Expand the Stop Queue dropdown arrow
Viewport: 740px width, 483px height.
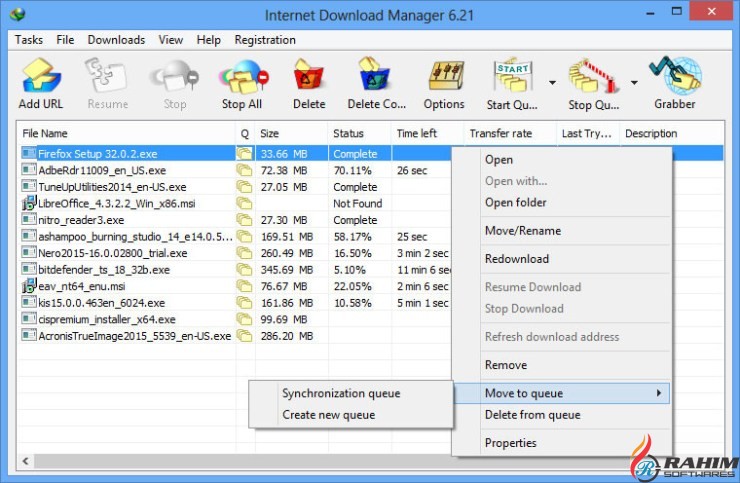point(634,82)
